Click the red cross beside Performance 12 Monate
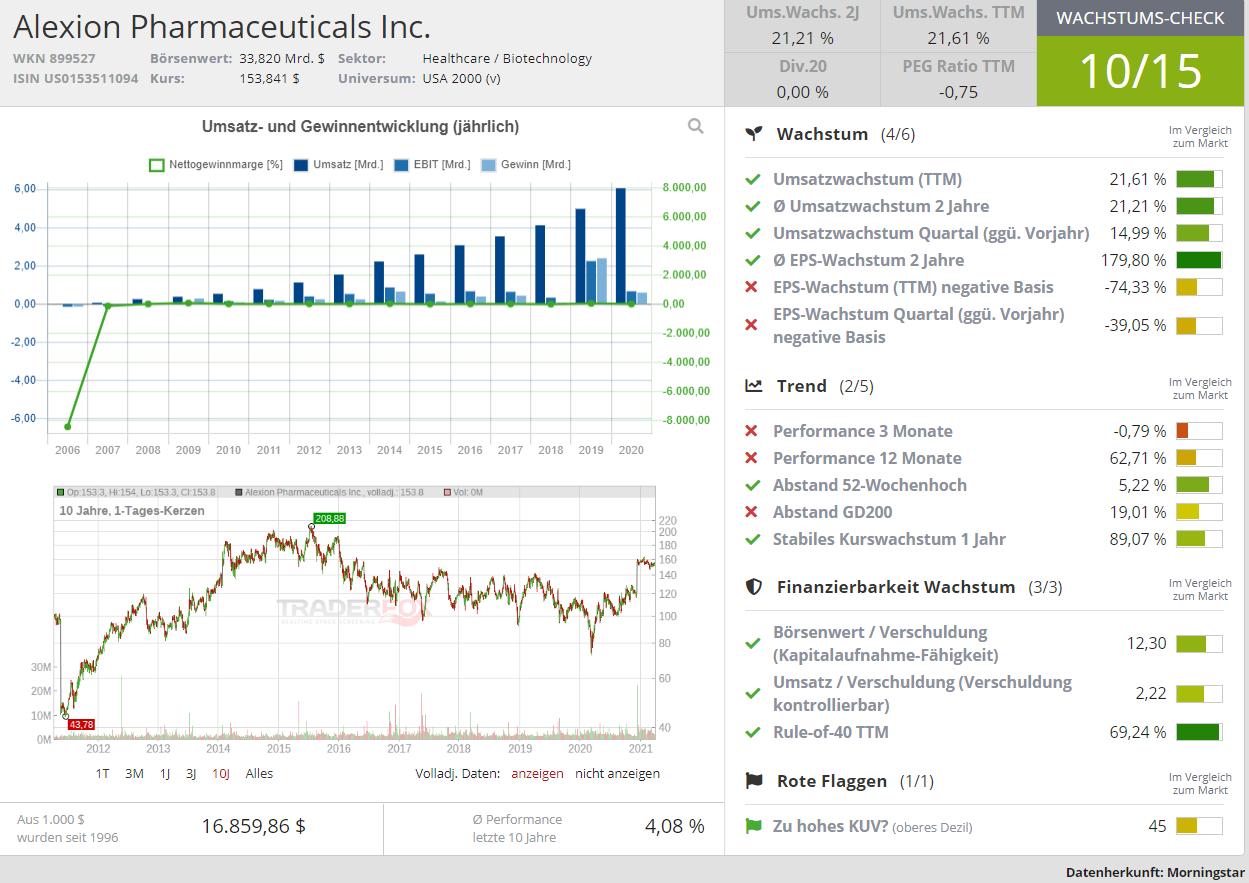The width and height of the screenshot is (1249, 883). (x=752, y=458)
